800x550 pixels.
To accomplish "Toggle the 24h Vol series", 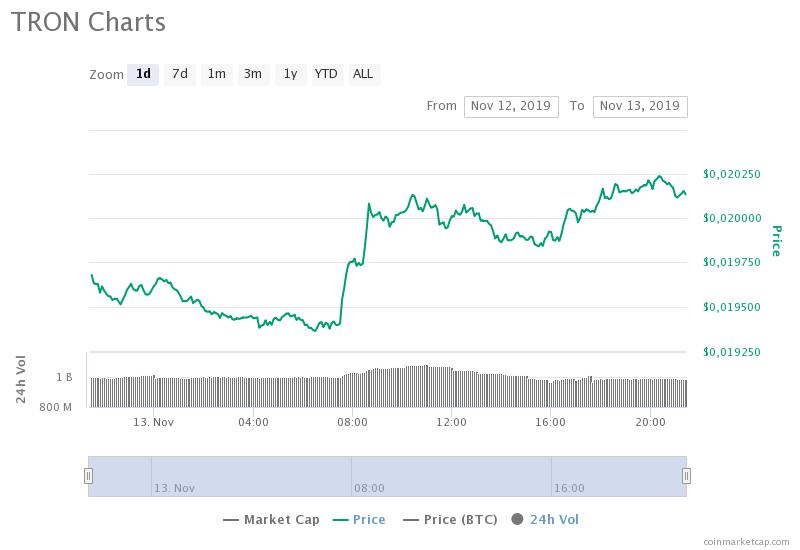I will (545, 520).
